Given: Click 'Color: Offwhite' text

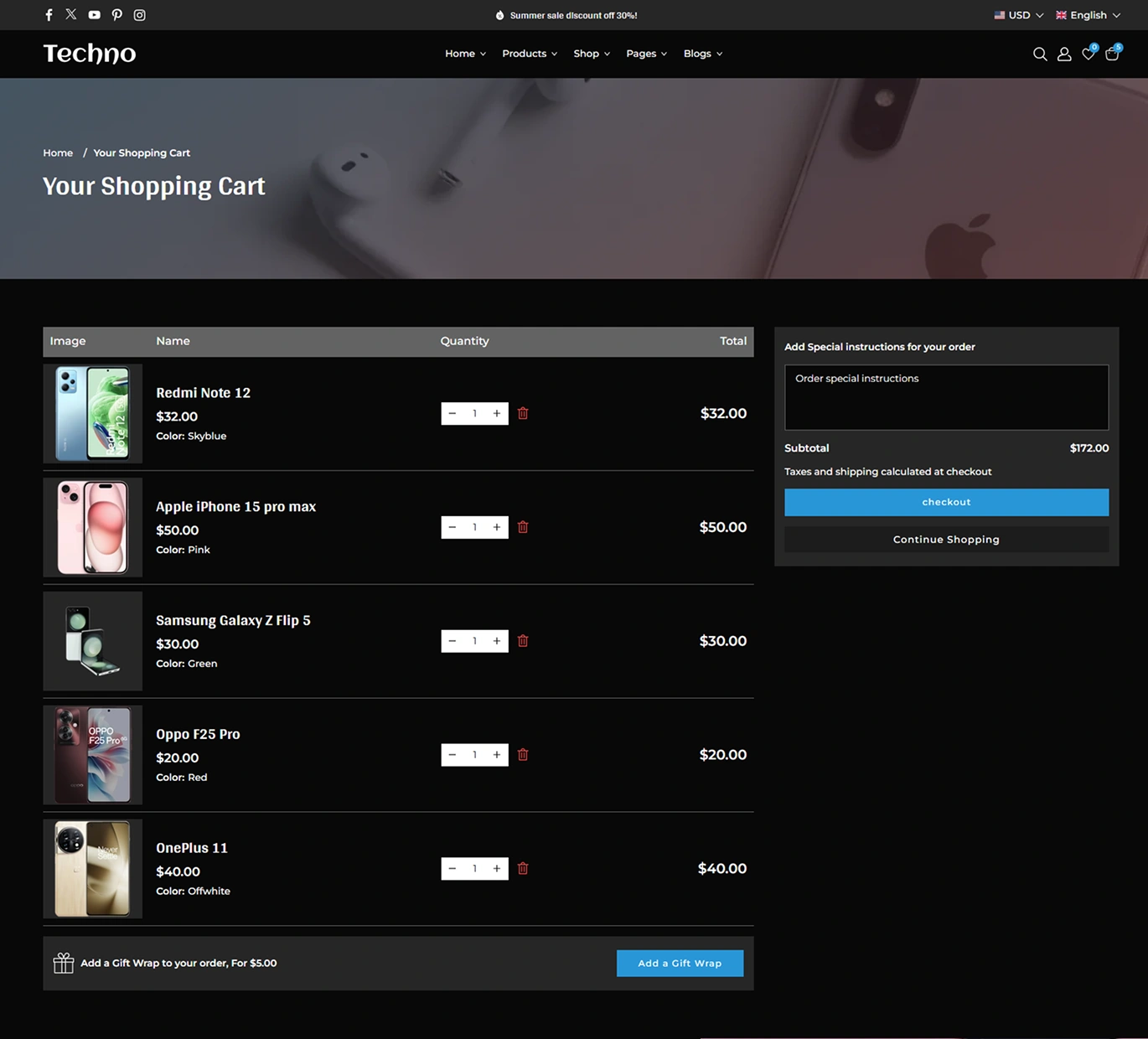Looking at the screenshot, I should 193,891.
